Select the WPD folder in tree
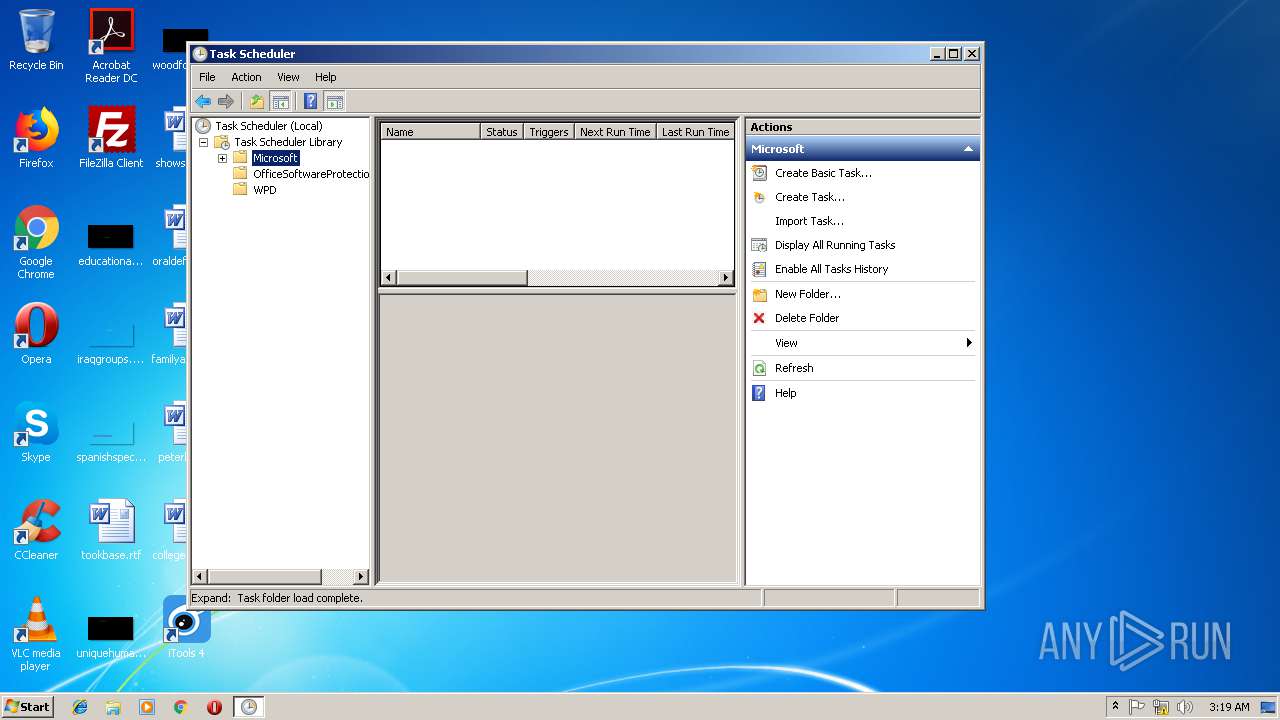The height and width of the screenshot is (720, 1280). click(265, 190)
